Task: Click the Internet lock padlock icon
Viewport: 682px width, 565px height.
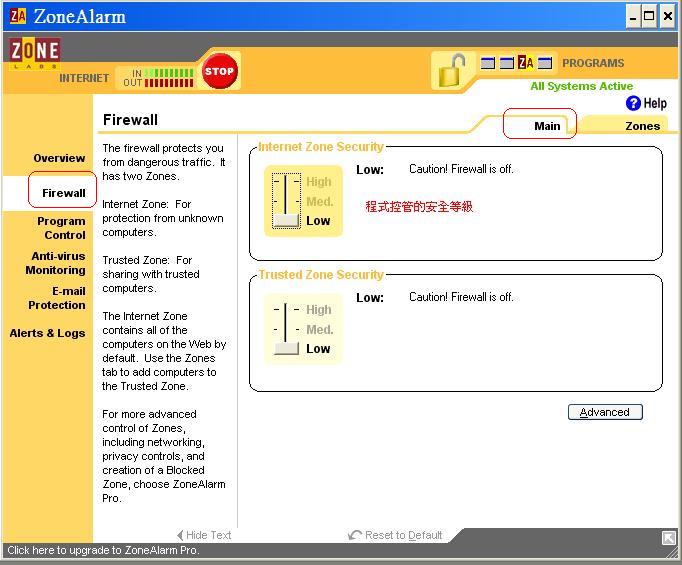Action: coord(452,70)
